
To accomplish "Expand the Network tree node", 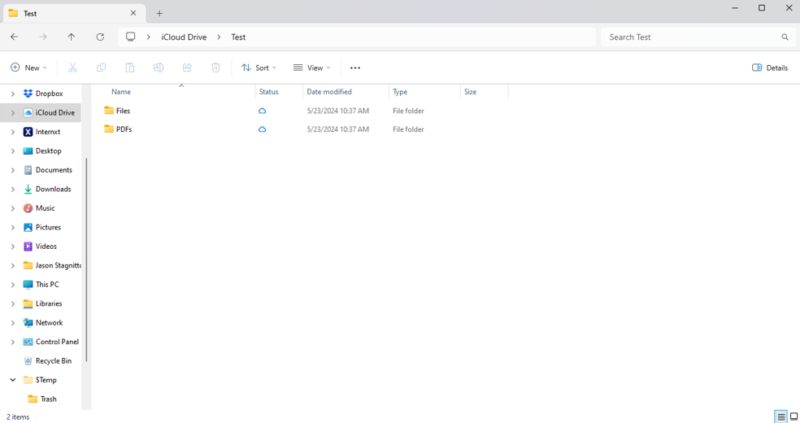I will pos(13,323).
